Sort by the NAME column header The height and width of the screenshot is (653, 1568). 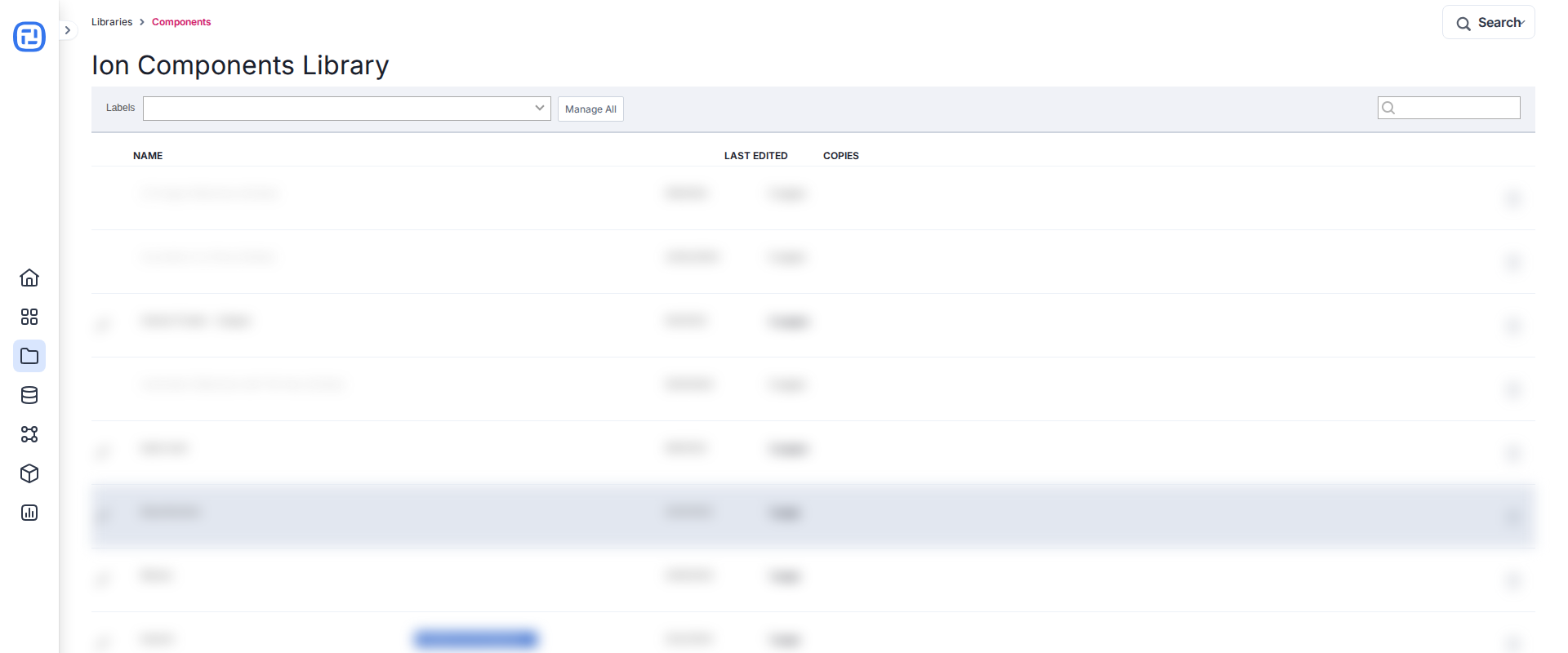[148, 156]
